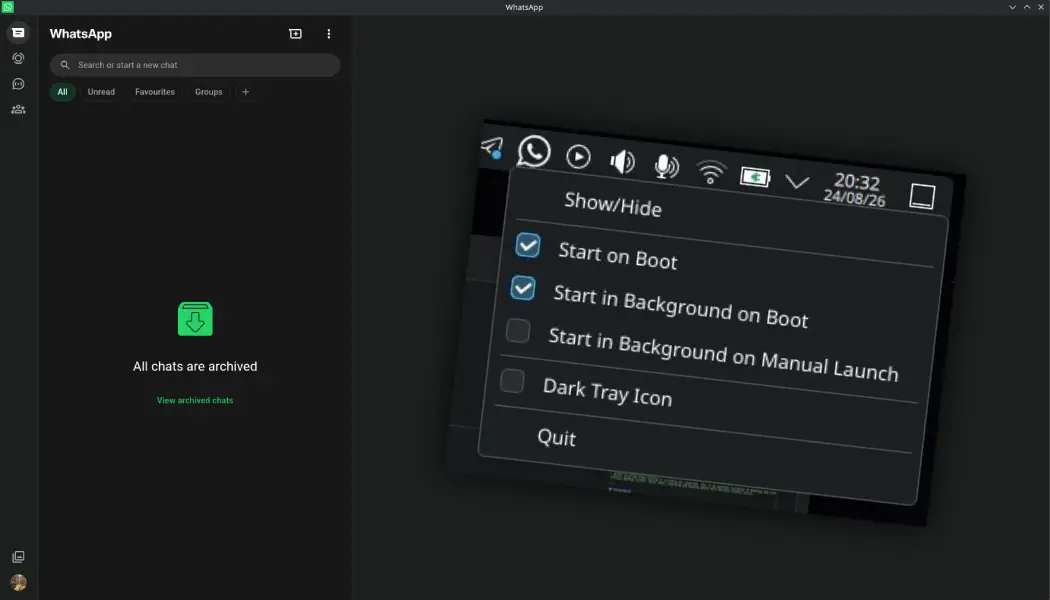Select the Unread chat filter
This screenshot has width=1050, height=600.
(x=101, y=92)
